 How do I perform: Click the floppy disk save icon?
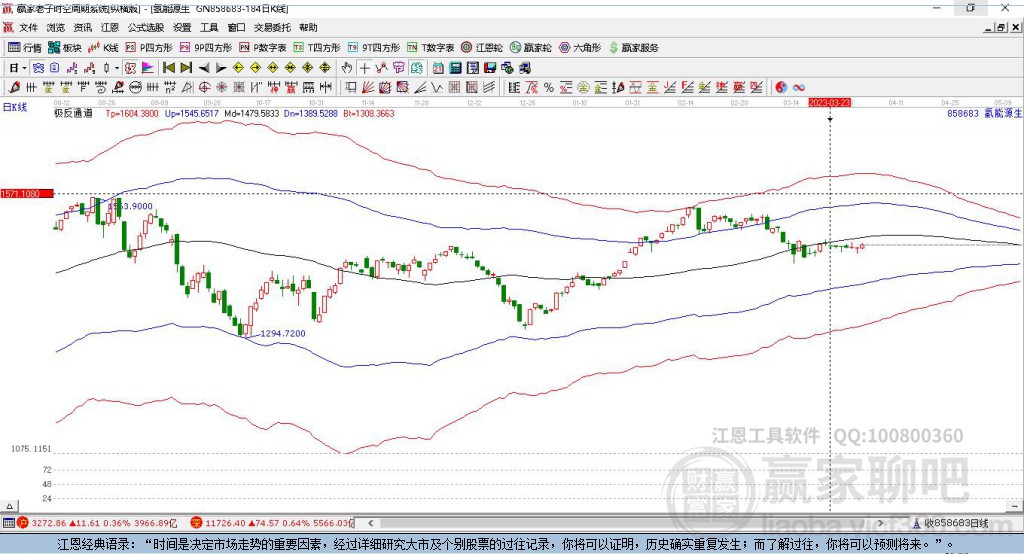490,68
